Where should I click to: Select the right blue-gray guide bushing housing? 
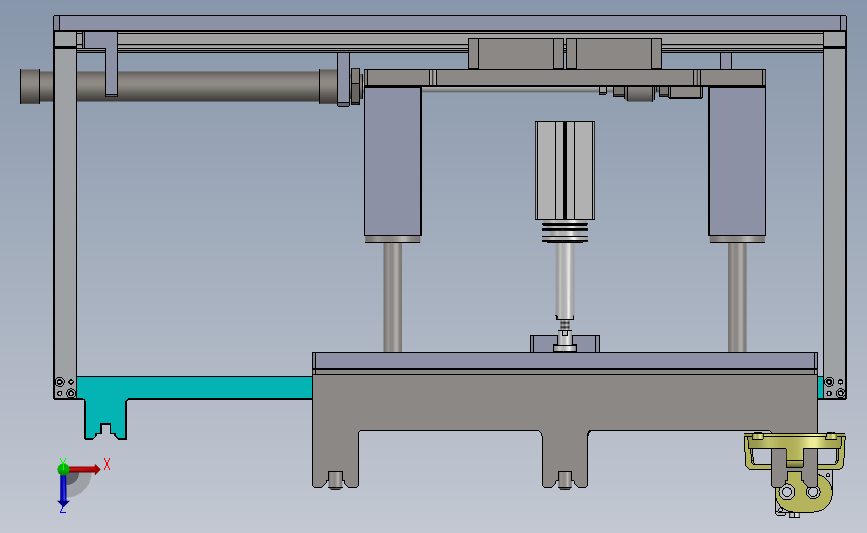[737, 161]
